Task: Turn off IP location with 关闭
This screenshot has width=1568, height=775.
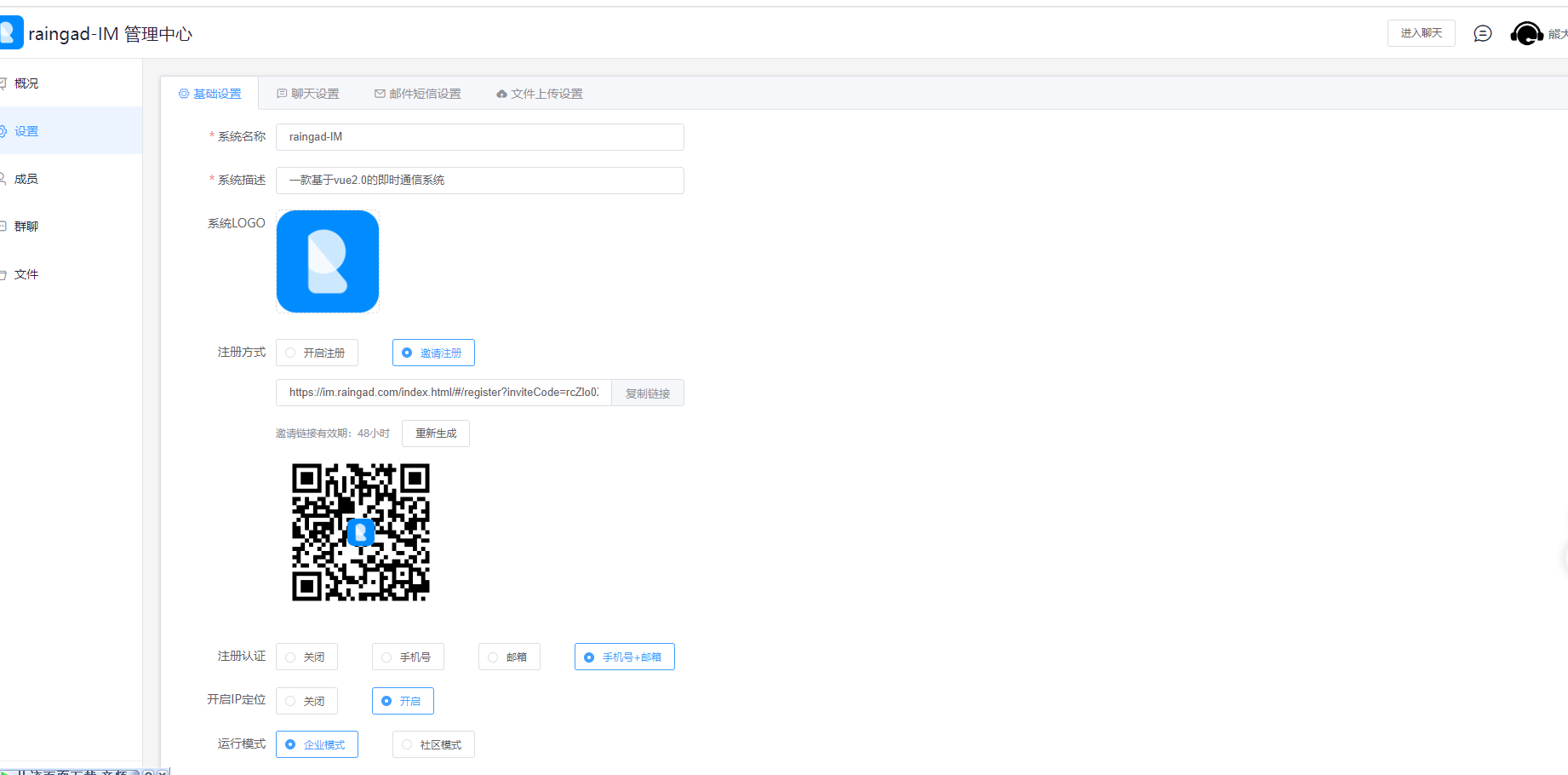Action: click(x=306, y=702)
